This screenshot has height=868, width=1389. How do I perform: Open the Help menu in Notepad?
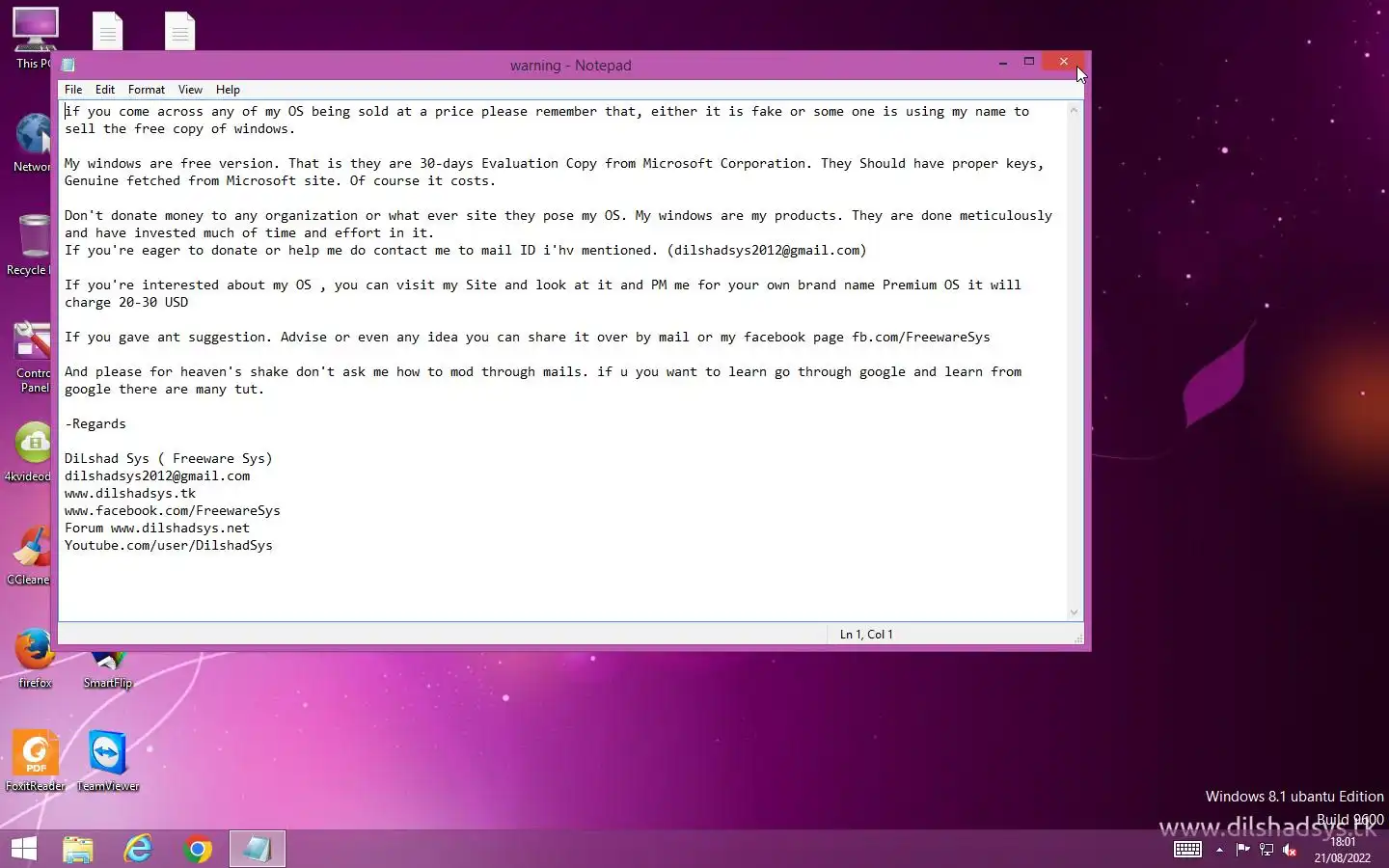click(228, 90)
